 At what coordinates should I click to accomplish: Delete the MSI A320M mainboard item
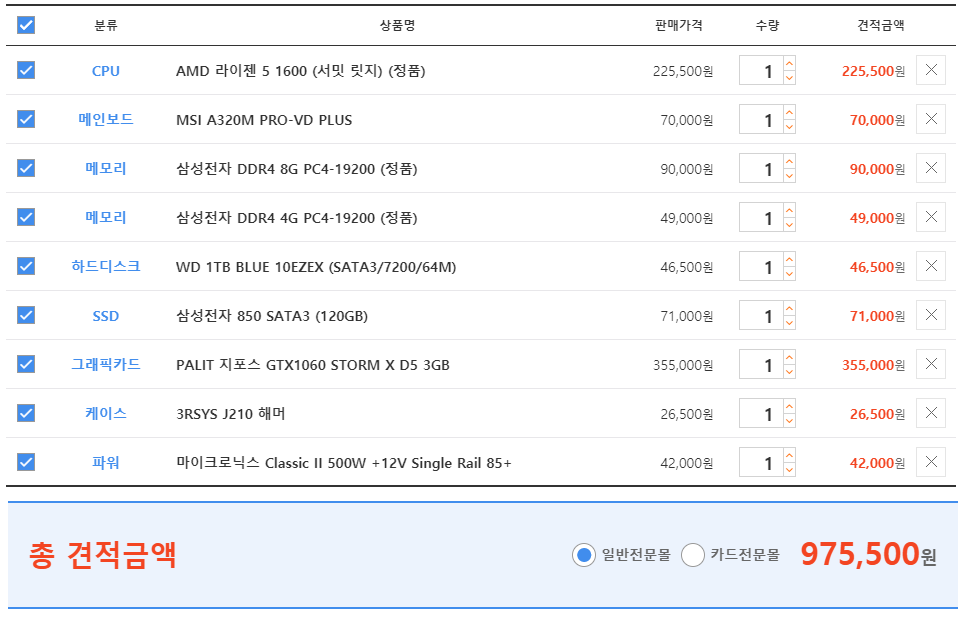(931, 119)
